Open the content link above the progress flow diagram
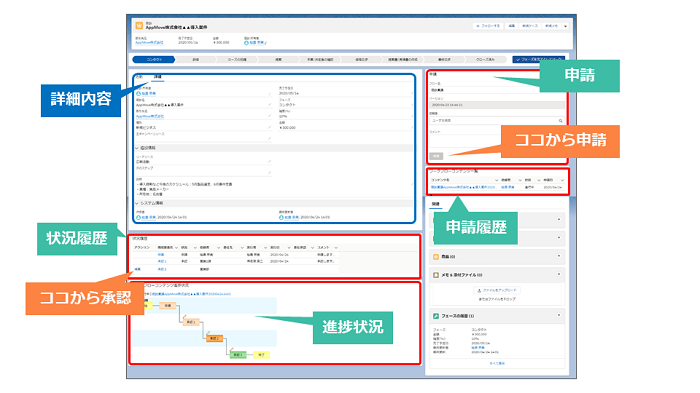The height and width of the screenshot is (393, 700). coord(191,294)
